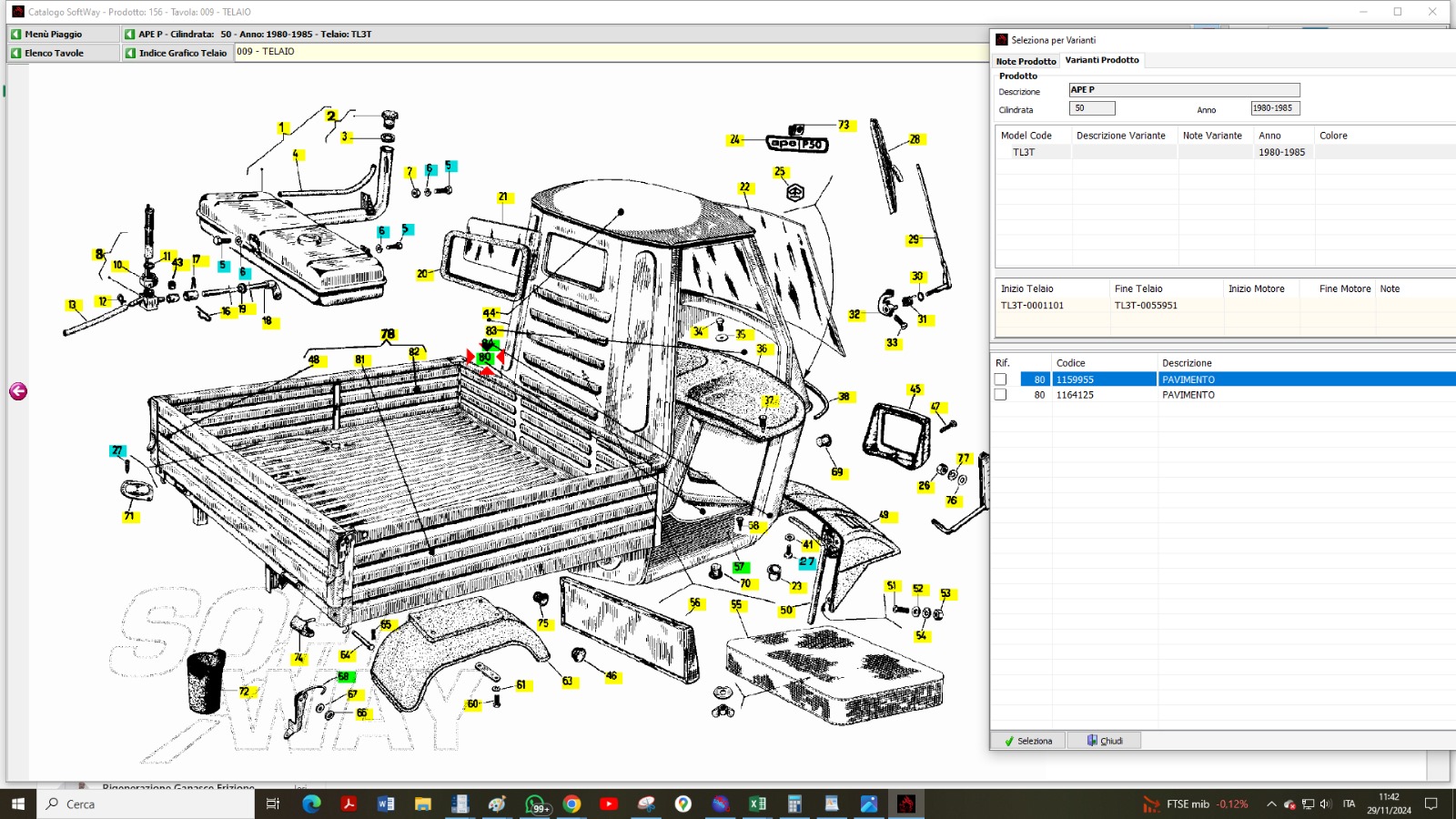Screen dimensions: 1456x819
Task: Click part label 72 by the bucket
Action: tap(244, 692)
